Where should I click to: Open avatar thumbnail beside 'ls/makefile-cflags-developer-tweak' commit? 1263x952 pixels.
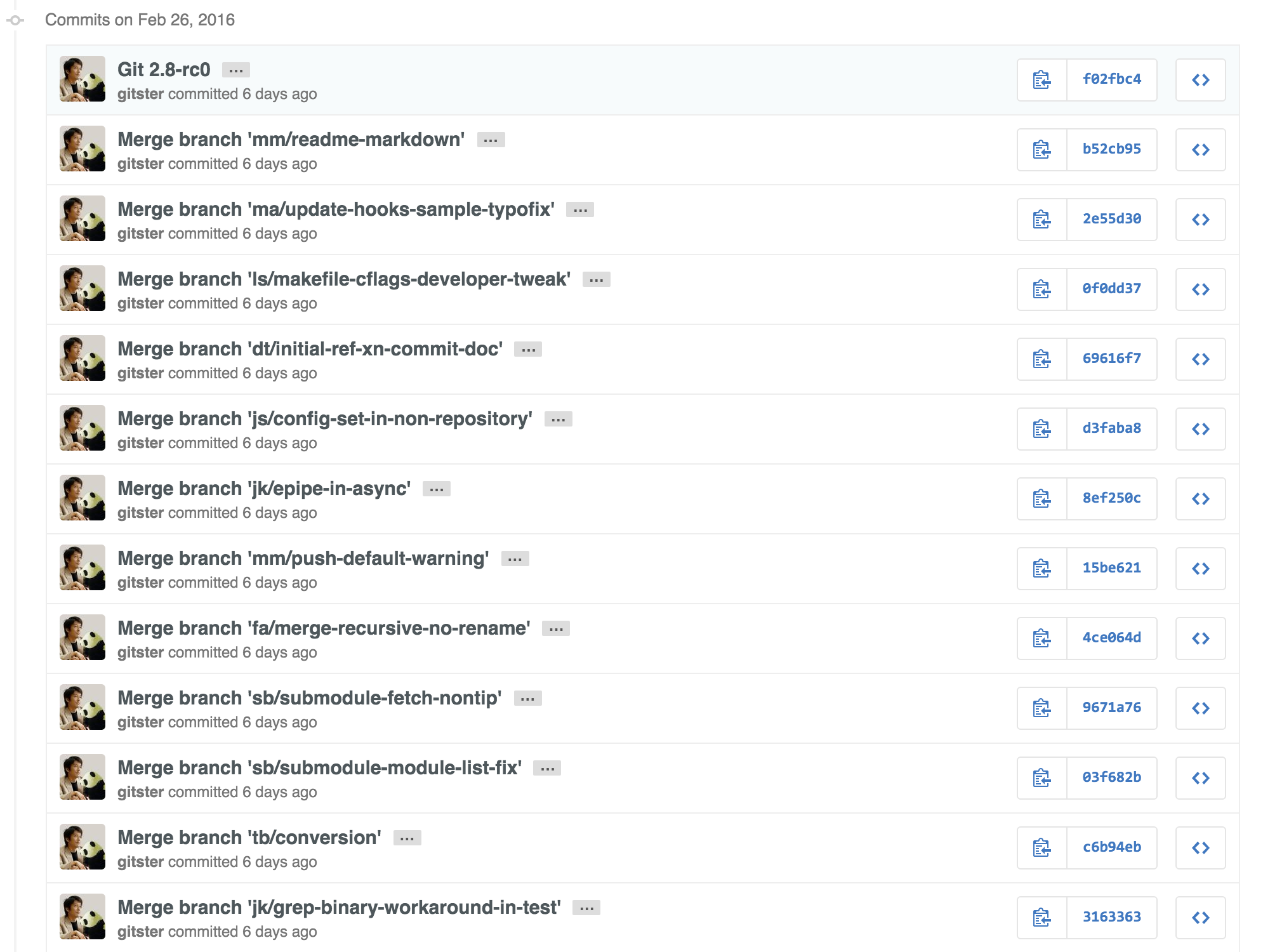pos(83,288)
